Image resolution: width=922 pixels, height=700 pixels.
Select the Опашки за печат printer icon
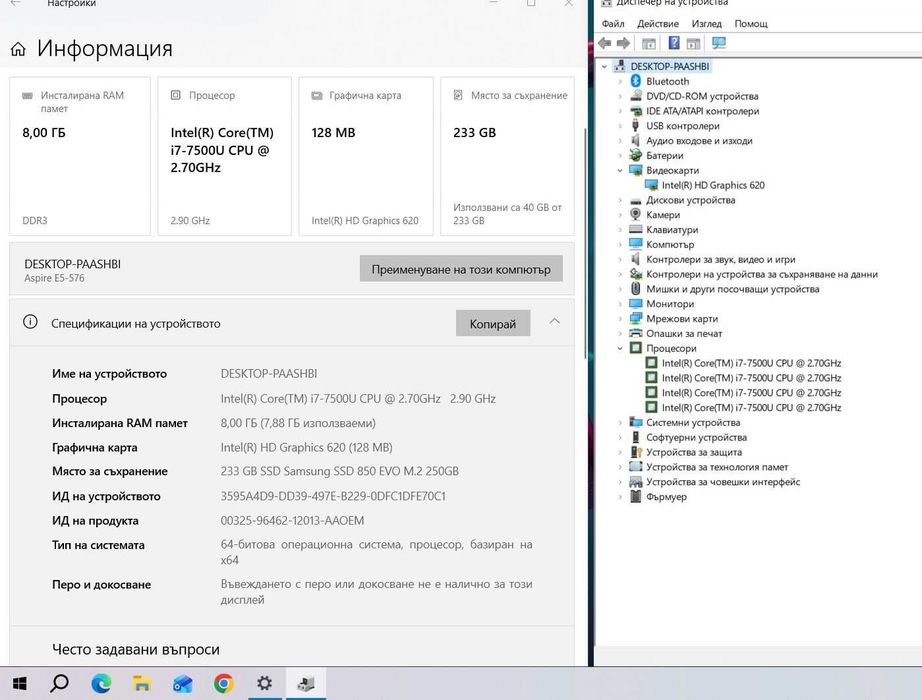[635, 334]
